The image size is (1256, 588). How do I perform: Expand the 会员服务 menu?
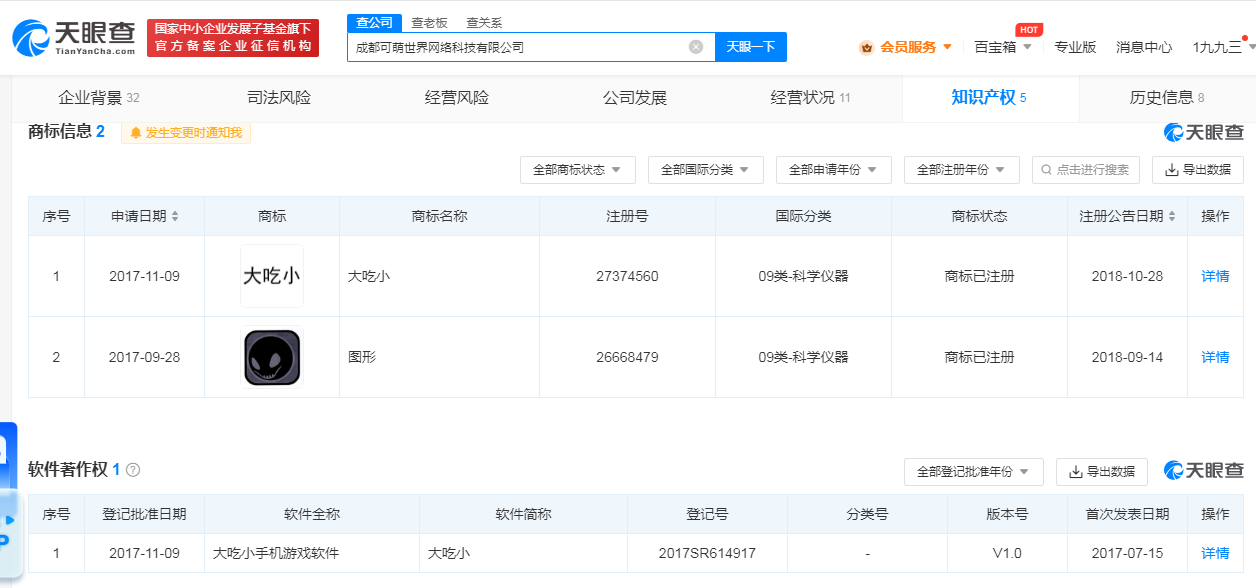click(x=906, y=47)
